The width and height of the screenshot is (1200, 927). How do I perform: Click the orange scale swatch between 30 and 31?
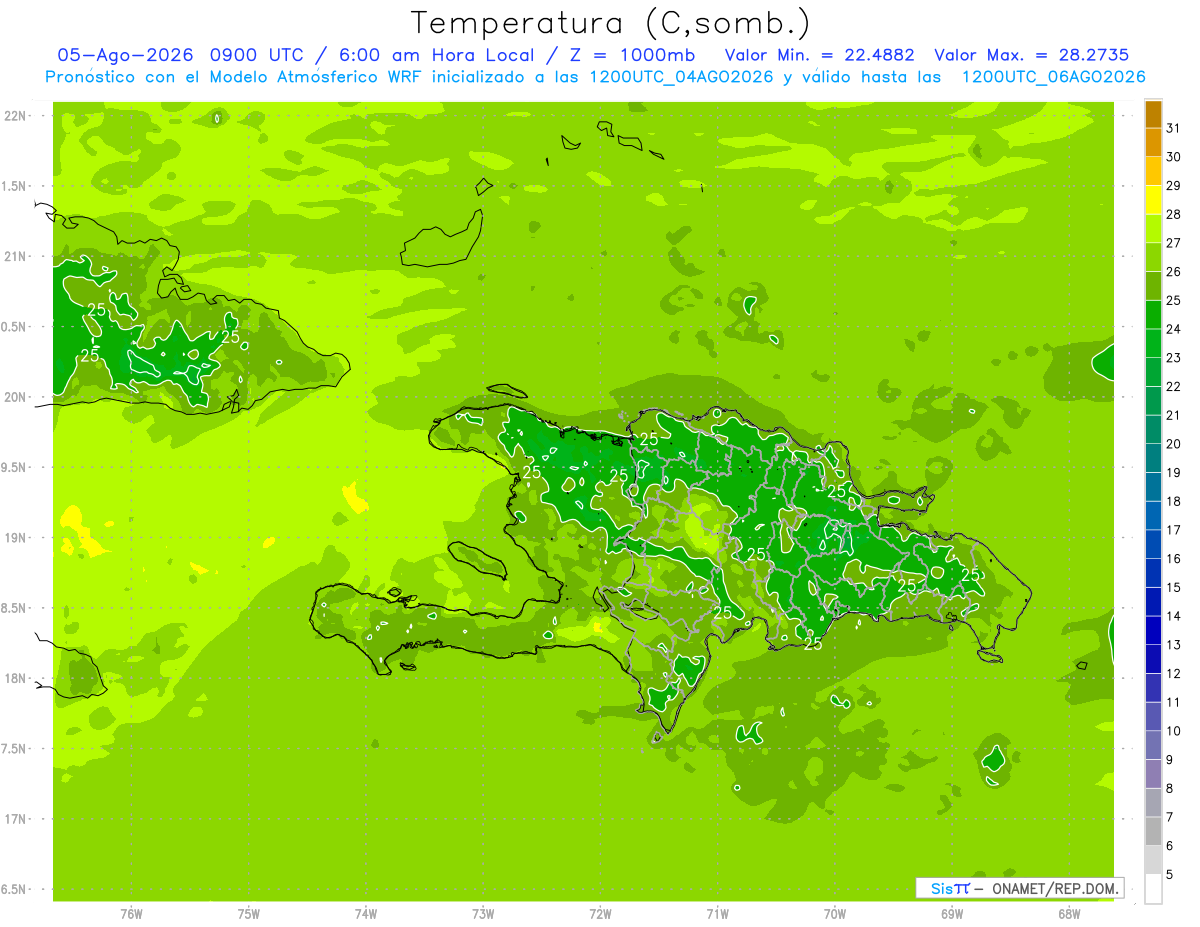pos(1153,143)
